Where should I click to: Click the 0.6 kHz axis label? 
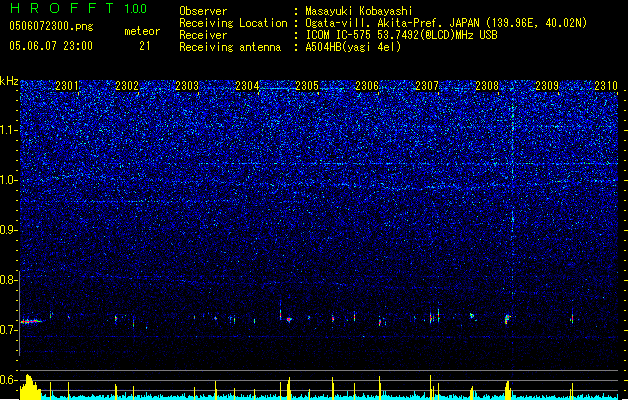coord(8,380)
